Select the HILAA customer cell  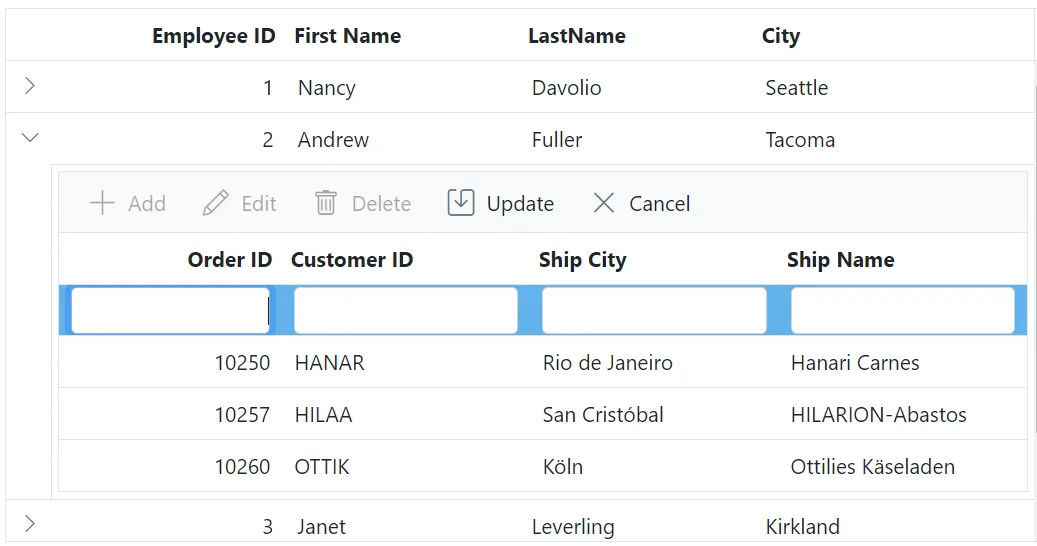coord(323,415)
